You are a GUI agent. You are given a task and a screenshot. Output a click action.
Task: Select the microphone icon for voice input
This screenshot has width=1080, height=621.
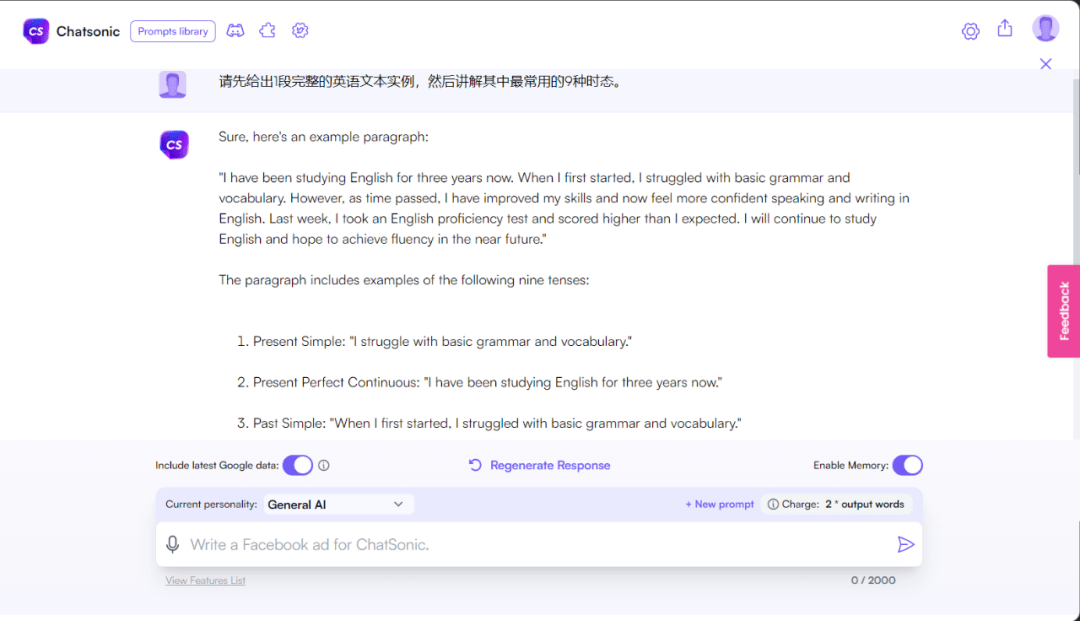173,544
